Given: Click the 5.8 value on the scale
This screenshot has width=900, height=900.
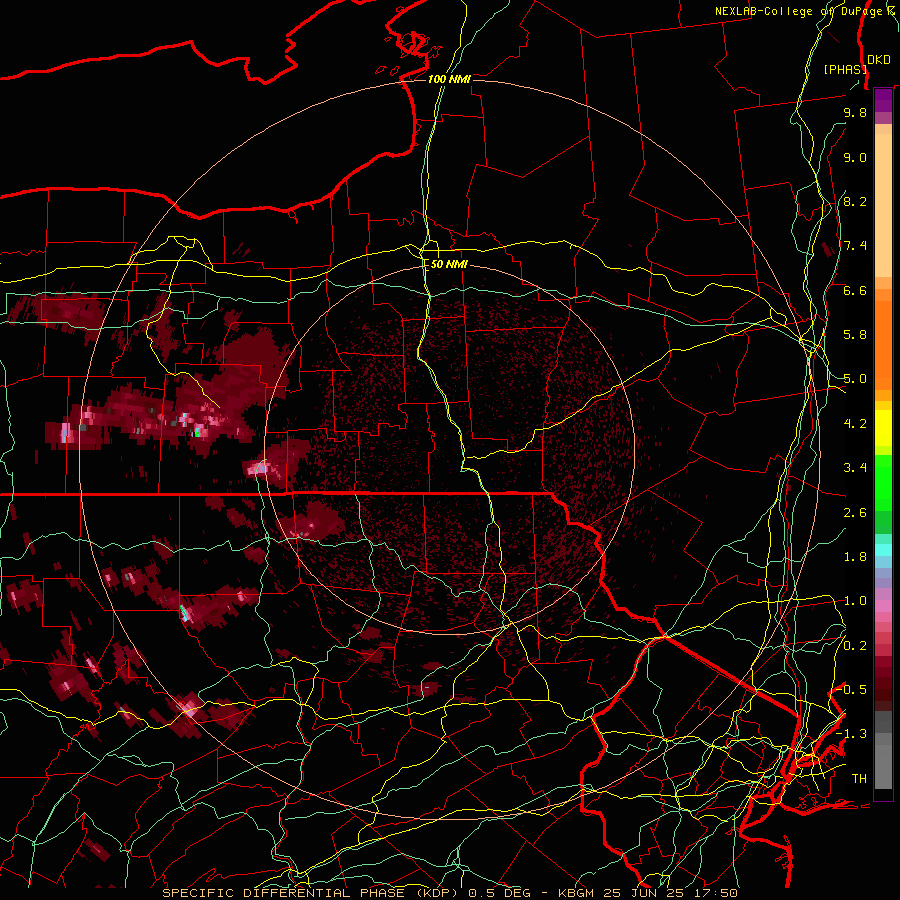Looking at the screenshot, I should (855, 335).
